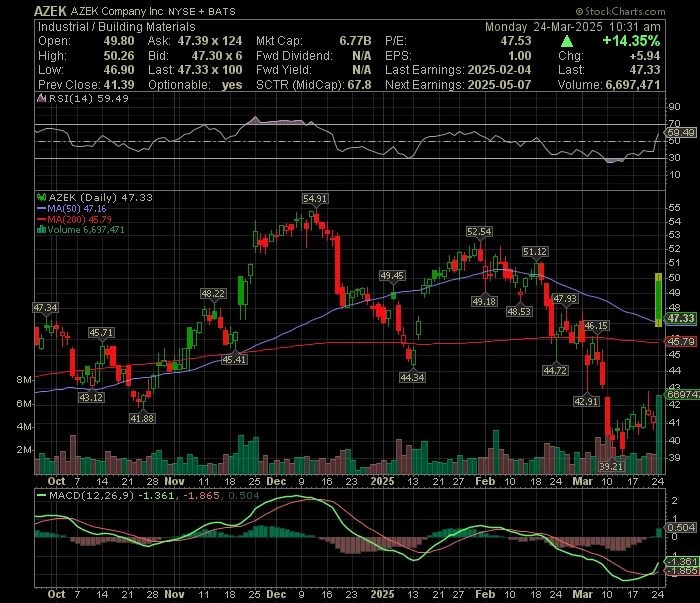Click the P/E 47.53 value
Image resolution: width=700 pixels, height=603 pixels.
(x=516, y=41)
